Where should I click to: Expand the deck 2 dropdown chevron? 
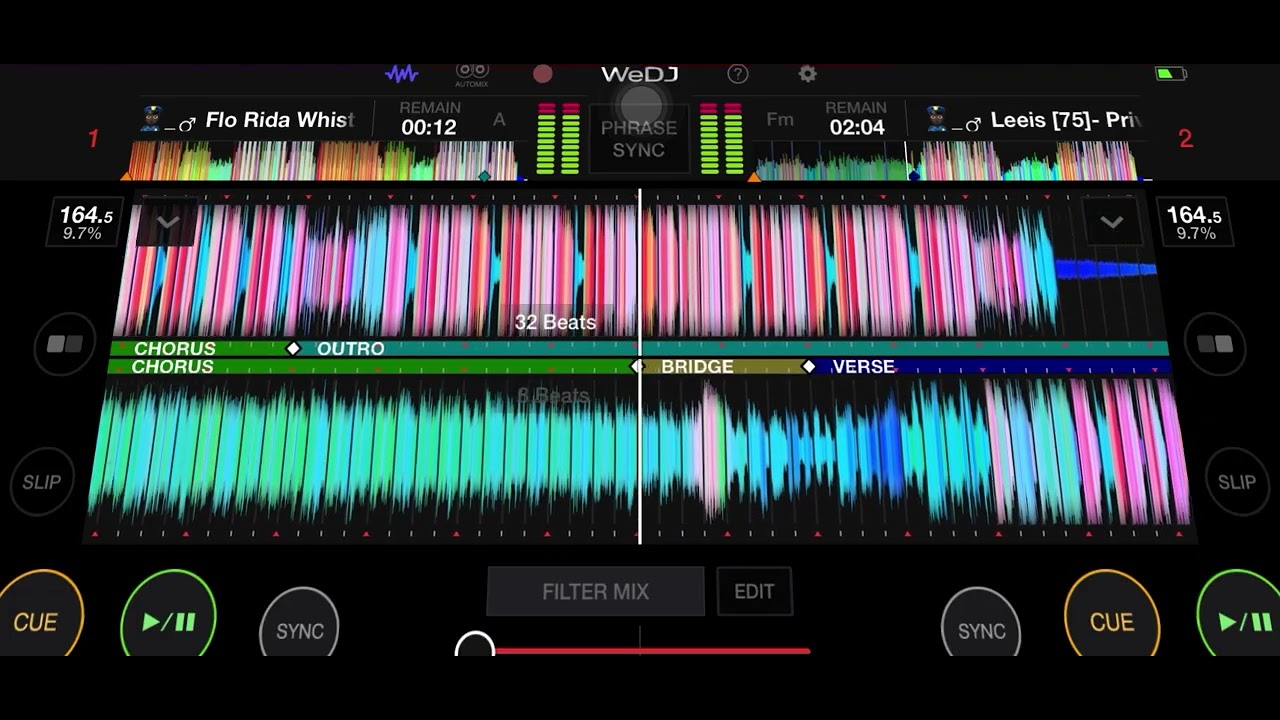point(1112,222)
